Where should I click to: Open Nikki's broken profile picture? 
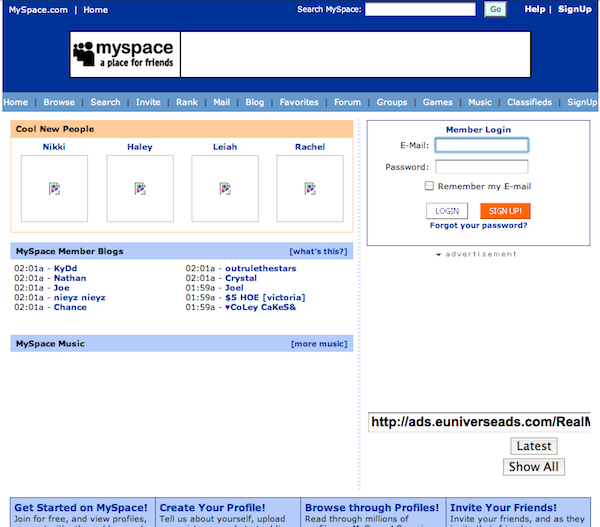point(54,188)
